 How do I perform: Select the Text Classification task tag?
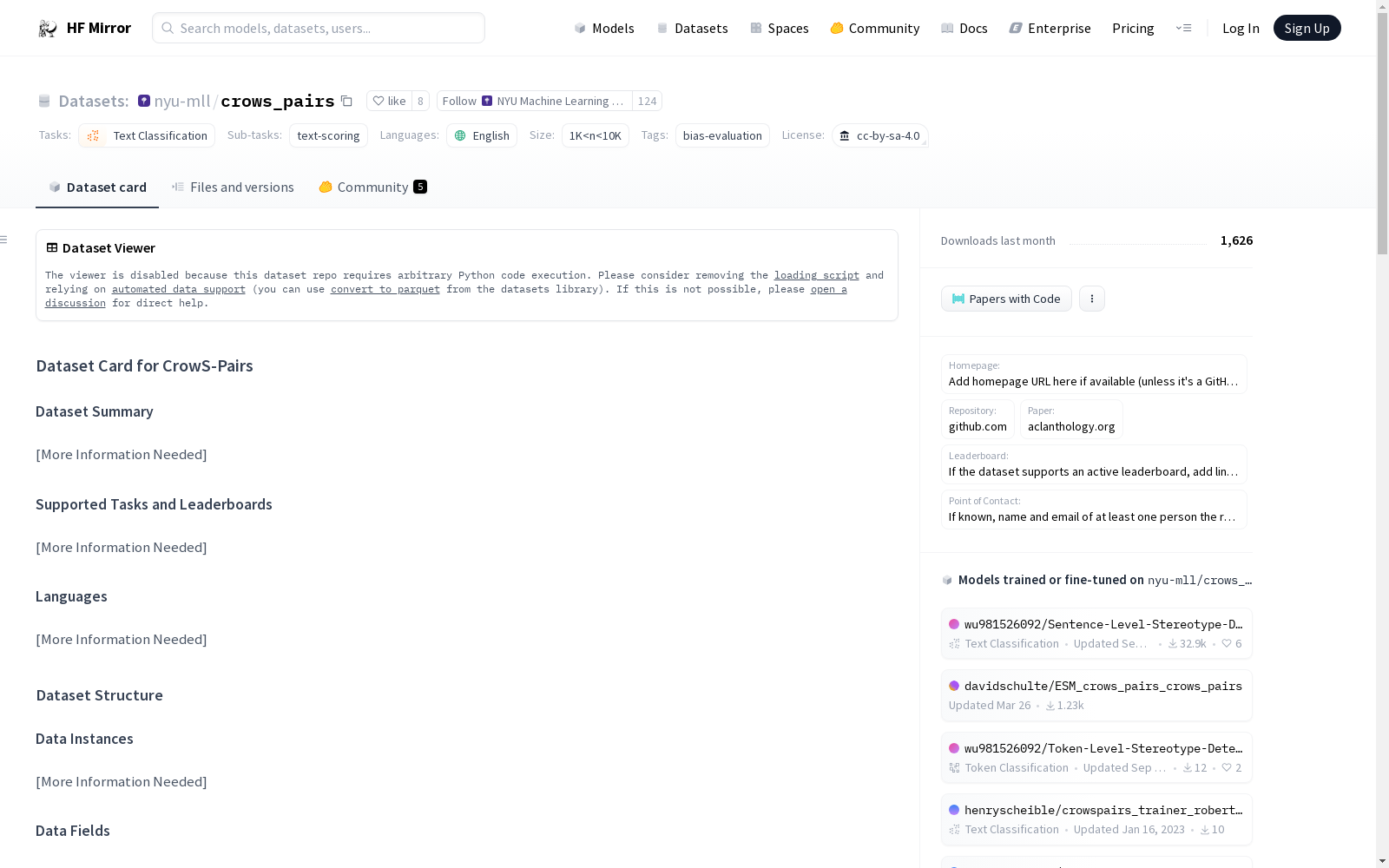(147, 135)
